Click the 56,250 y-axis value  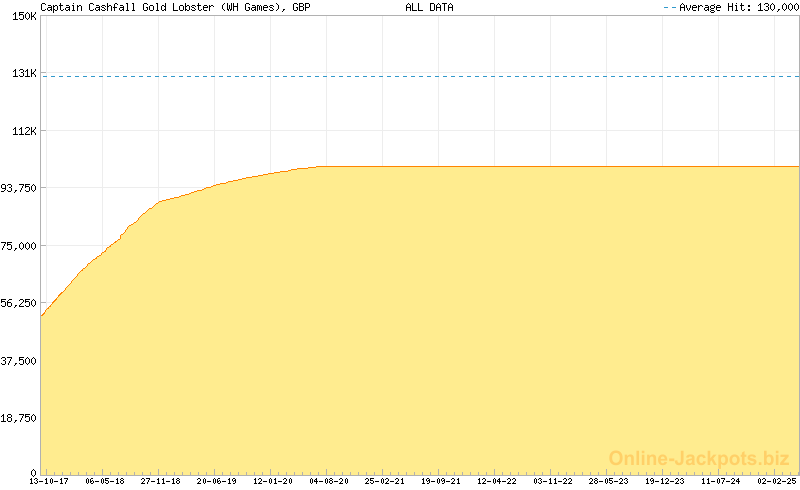[x=19, y=303]
